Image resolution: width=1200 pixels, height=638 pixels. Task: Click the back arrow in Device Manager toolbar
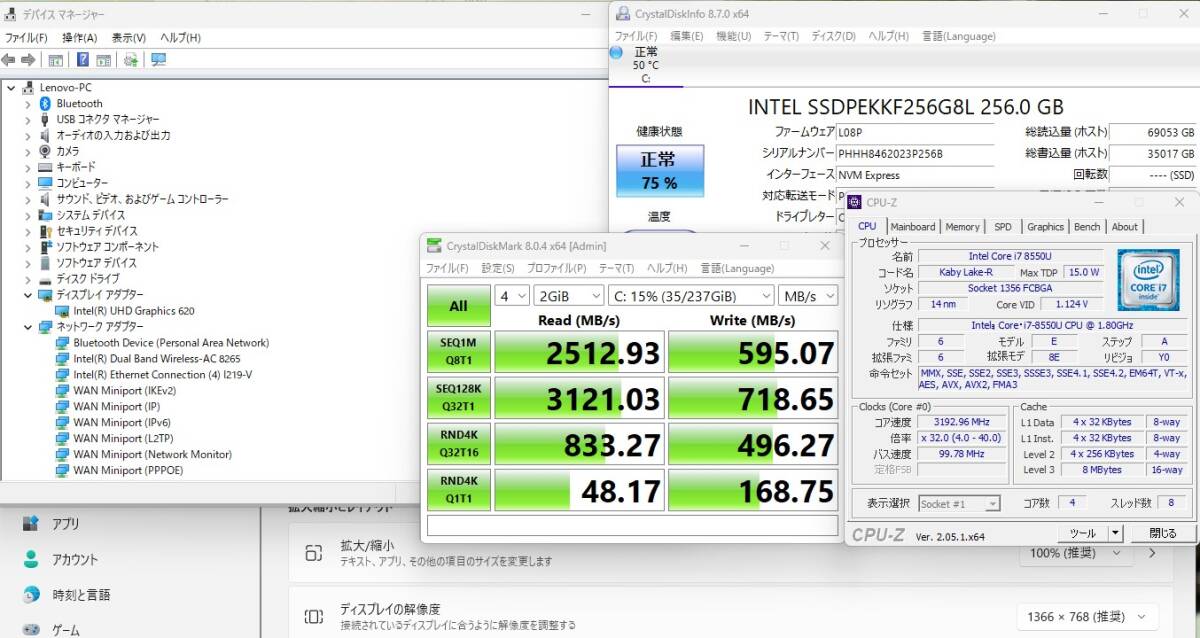[8, 60]
